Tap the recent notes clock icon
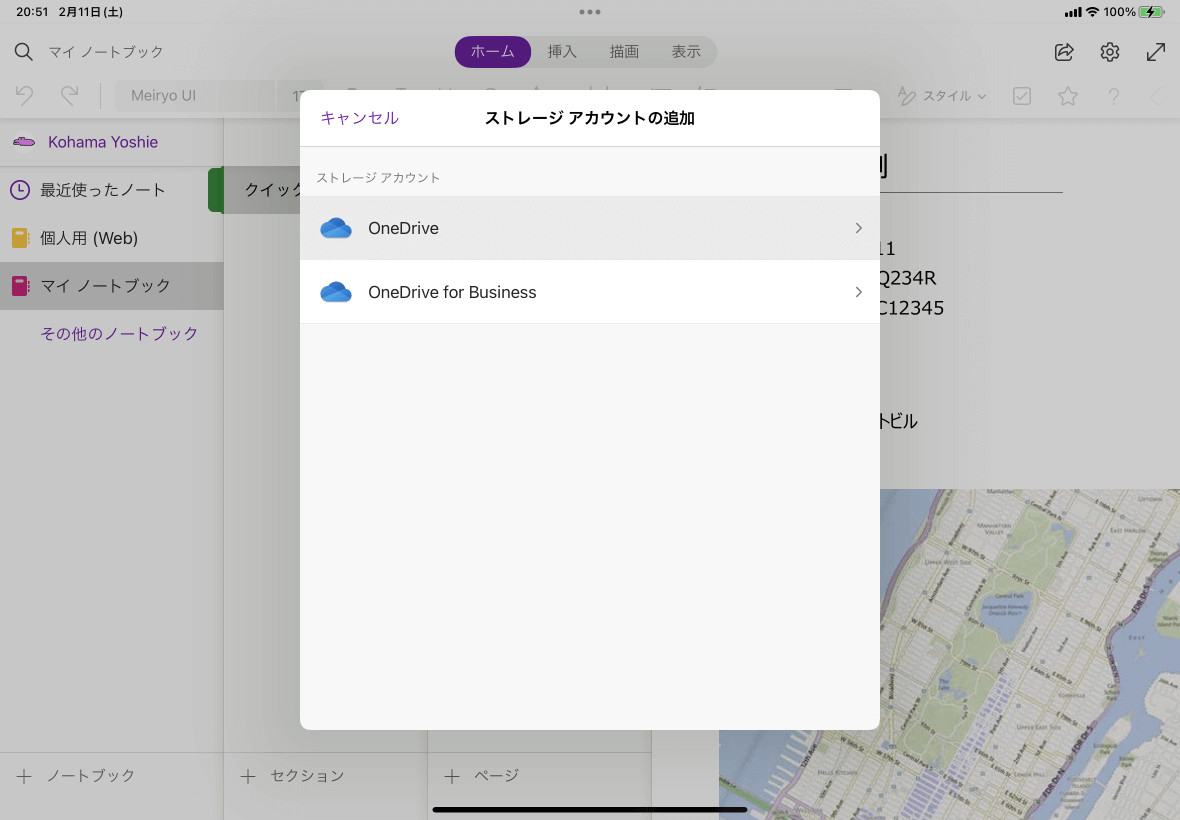This screenshot has height=820, width=1180. pos(20,190)
